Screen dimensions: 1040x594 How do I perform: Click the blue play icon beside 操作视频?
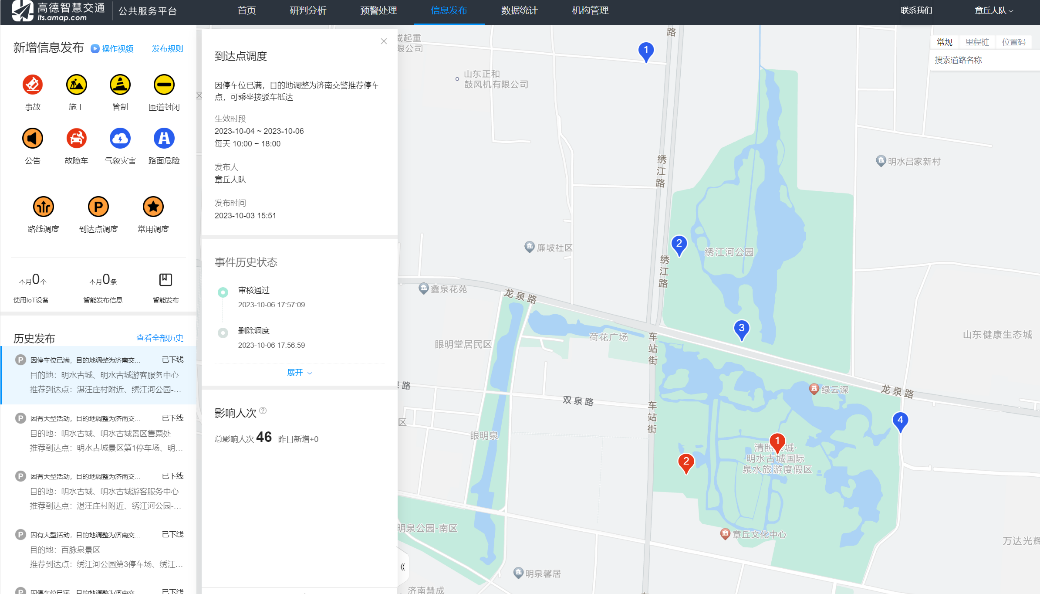[95, 48]
